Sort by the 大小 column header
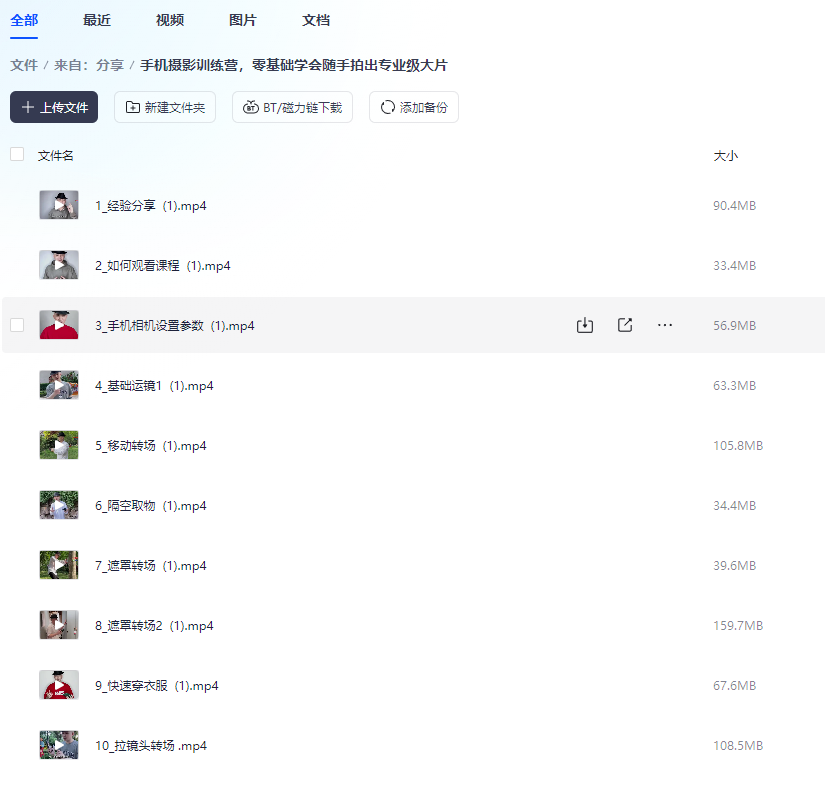The width and height of the screenshot is (825, 786). (x=725, y=156)
